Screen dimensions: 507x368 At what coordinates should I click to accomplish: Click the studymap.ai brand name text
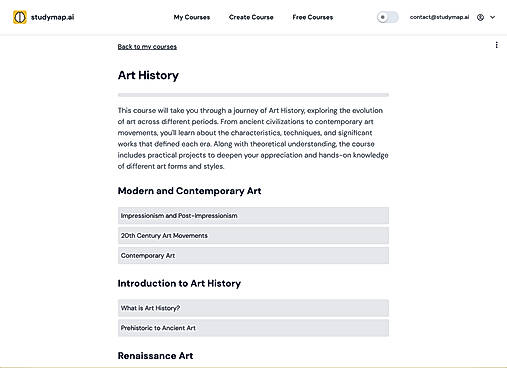pos(53,17)
